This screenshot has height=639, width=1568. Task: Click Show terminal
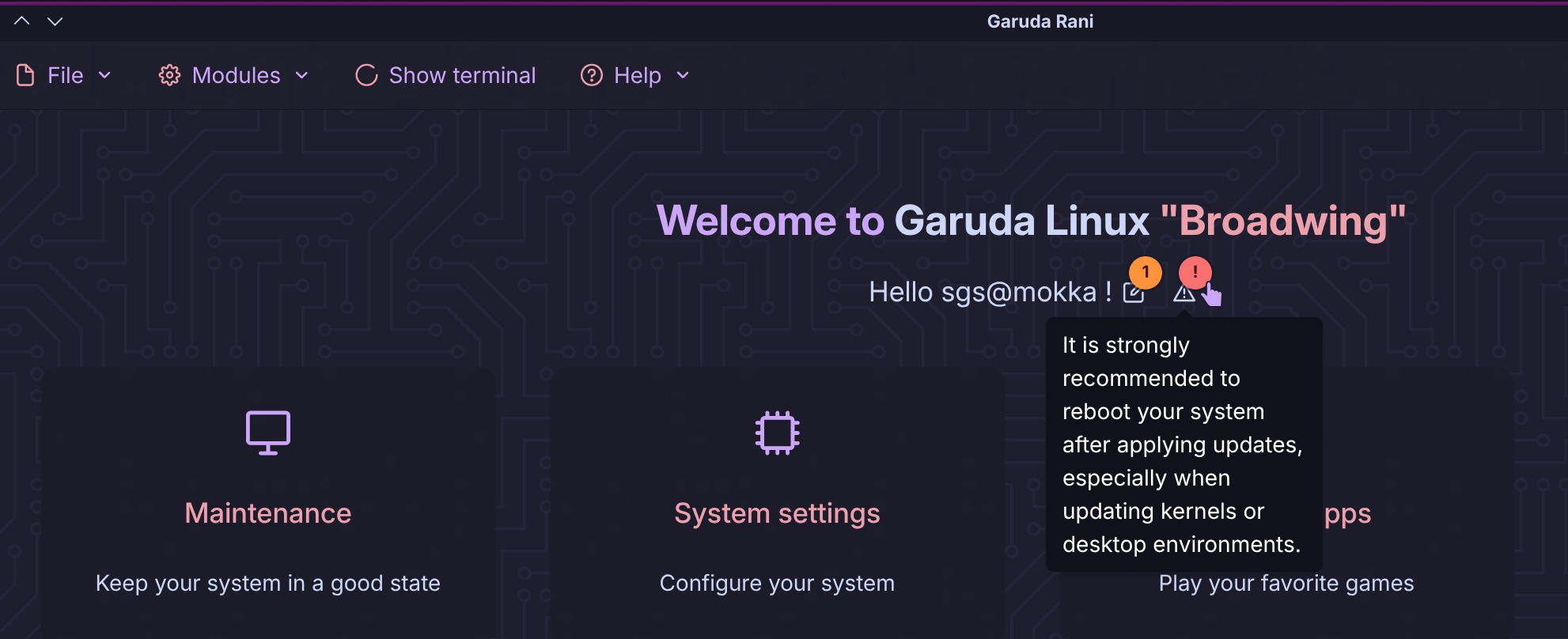point(445,75)
